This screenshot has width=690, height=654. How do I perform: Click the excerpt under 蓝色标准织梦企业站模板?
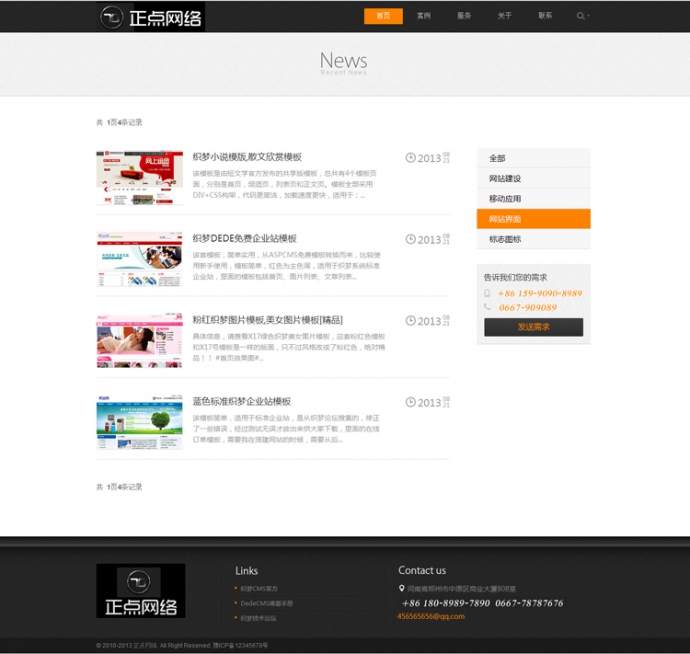(x=286, y=429)
